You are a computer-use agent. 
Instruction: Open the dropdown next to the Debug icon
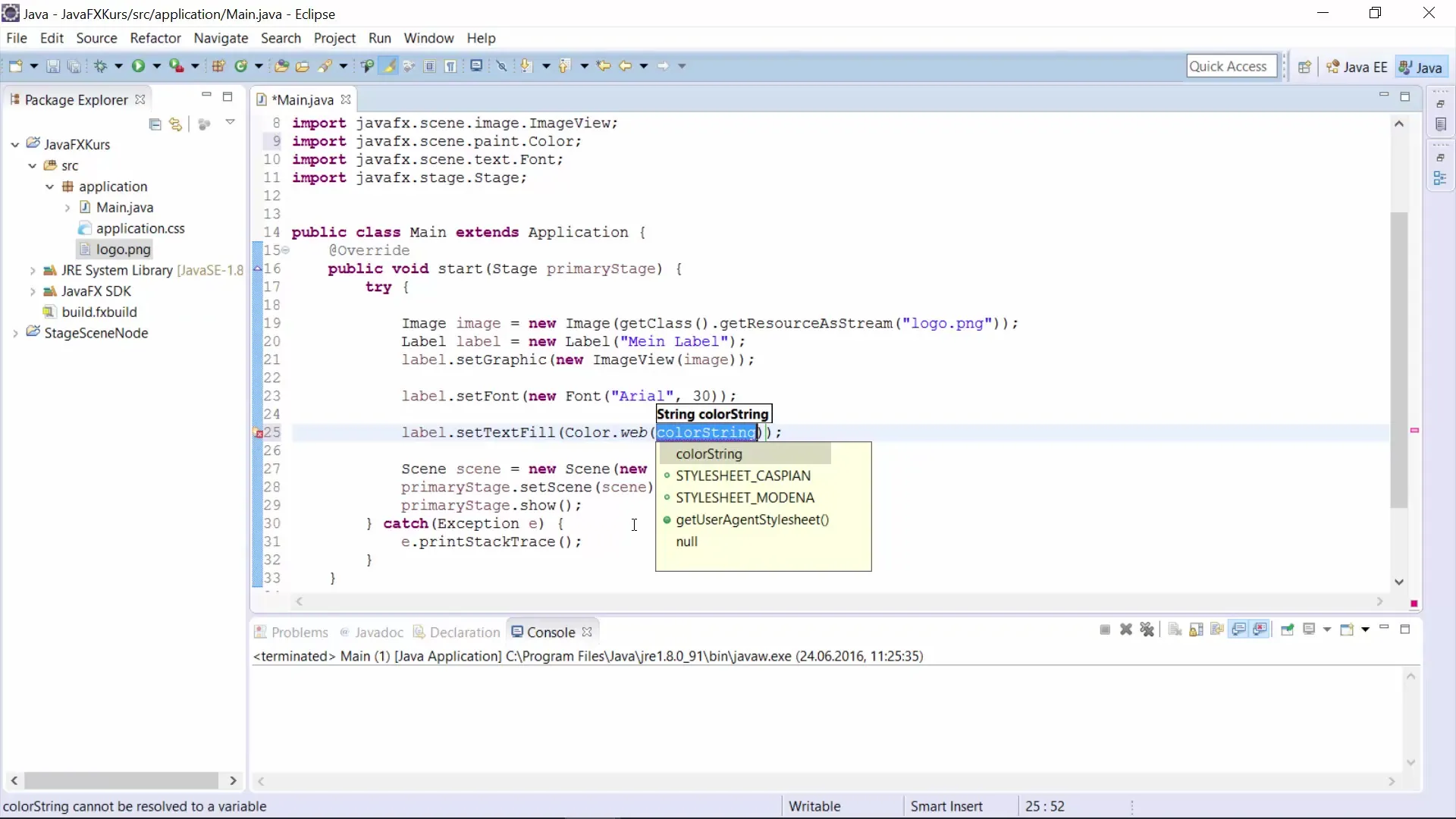(118, 67)
